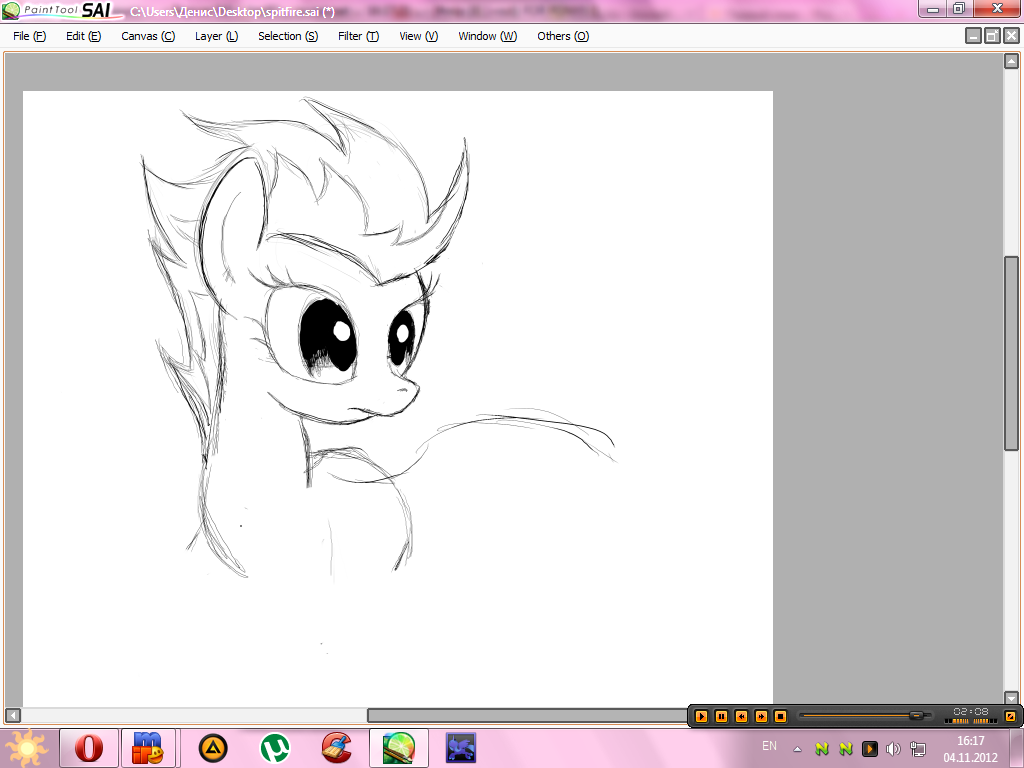1024x768 pixels.
Task: Minimize the inner document window
Action: pos(973,36)
